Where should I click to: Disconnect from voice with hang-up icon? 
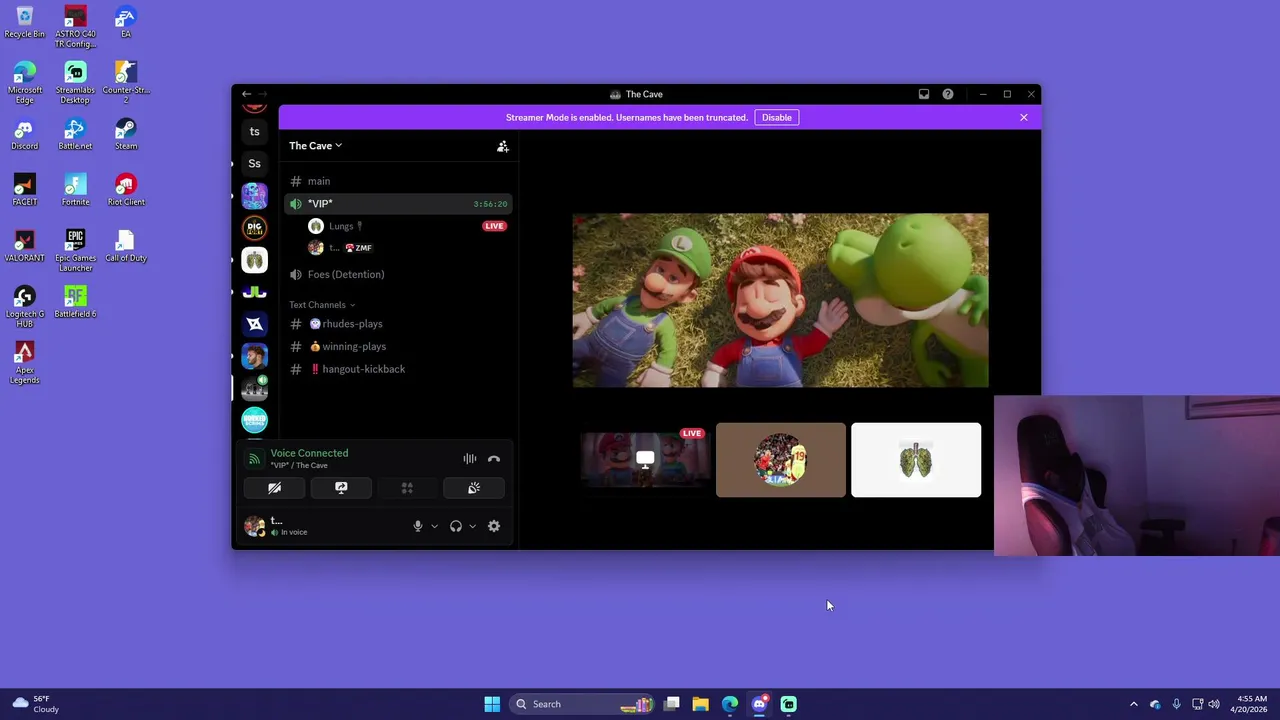click(x=494, y=459)
